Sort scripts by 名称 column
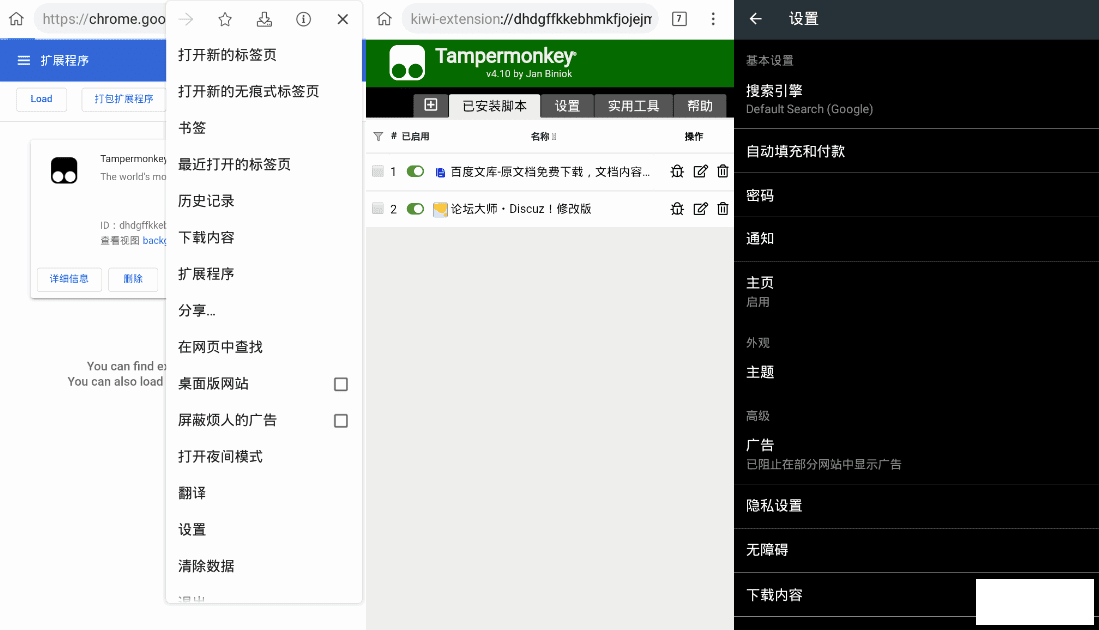 543,136
